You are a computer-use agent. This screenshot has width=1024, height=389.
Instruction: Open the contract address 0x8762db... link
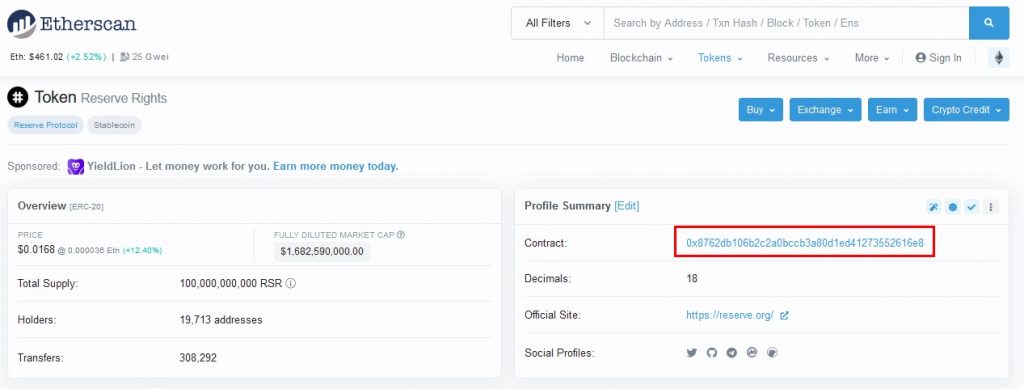[805, 243]
